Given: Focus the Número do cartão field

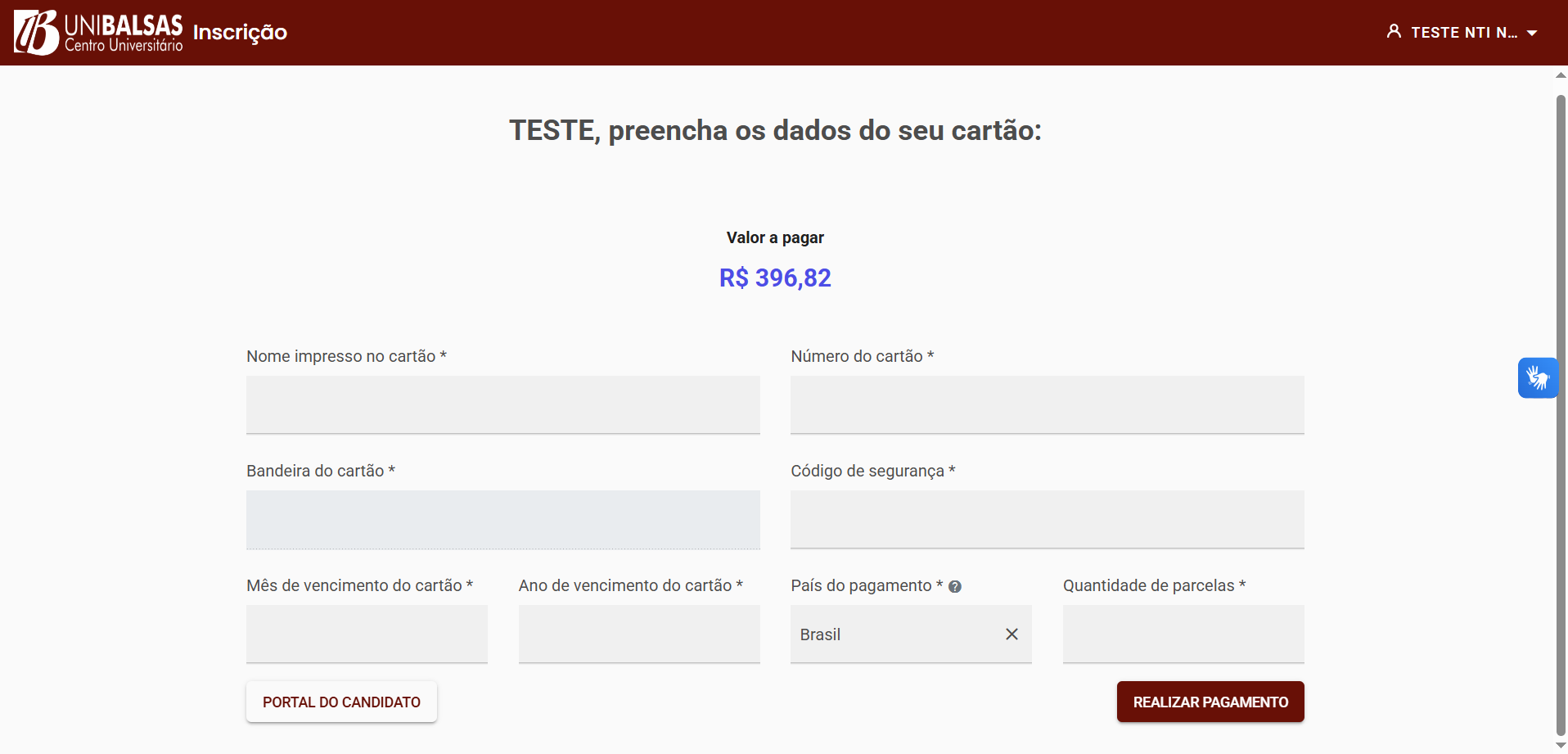Looking at the screenshot, I should tap(1047, 405).
